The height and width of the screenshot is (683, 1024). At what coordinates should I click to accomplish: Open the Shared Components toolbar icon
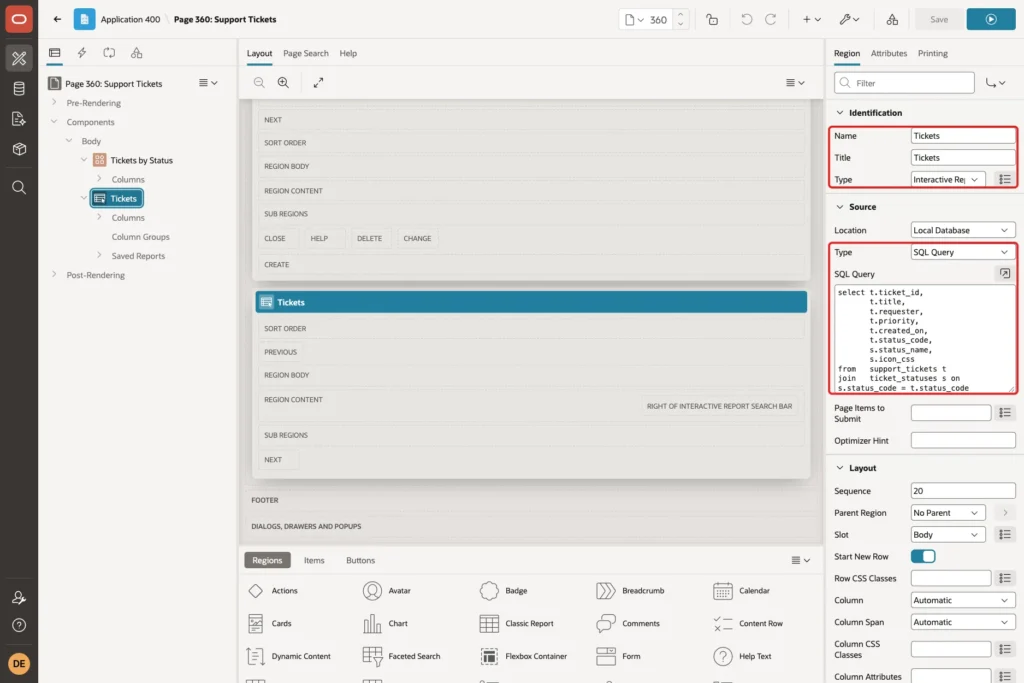click(x=892, y=20)
